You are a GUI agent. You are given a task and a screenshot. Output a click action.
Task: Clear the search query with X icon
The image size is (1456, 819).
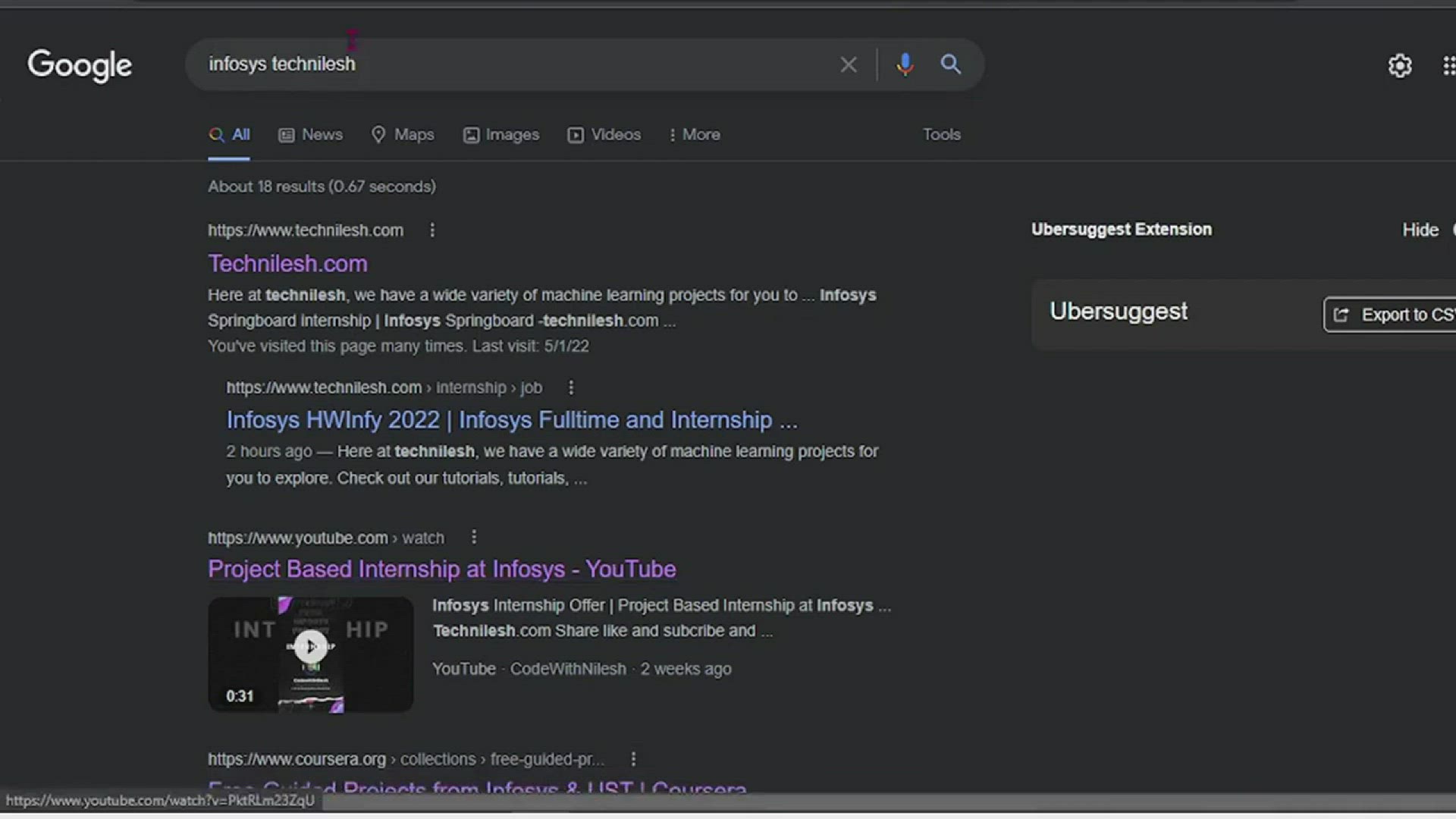[x=848, y=64]
